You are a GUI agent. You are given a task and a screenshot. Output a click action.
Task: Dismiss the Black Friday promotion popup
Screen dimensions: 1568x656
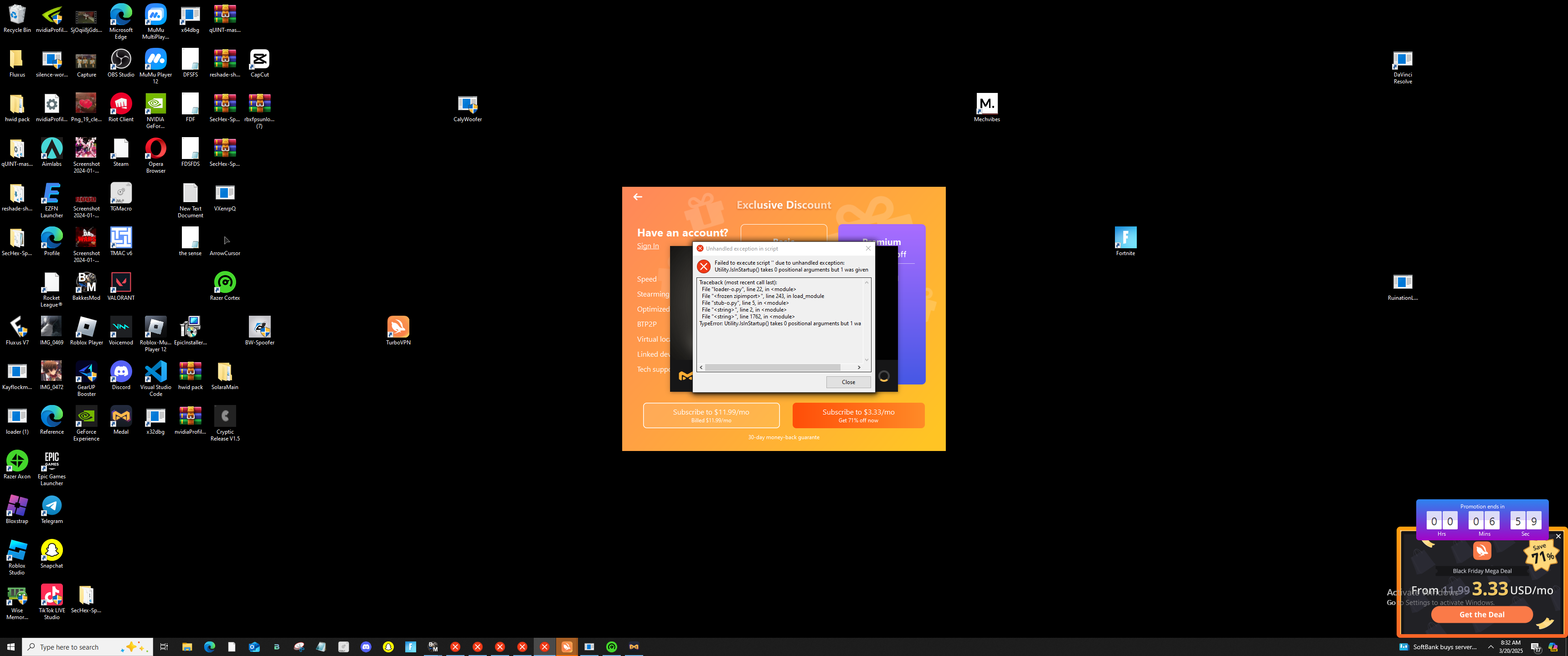1558,536
